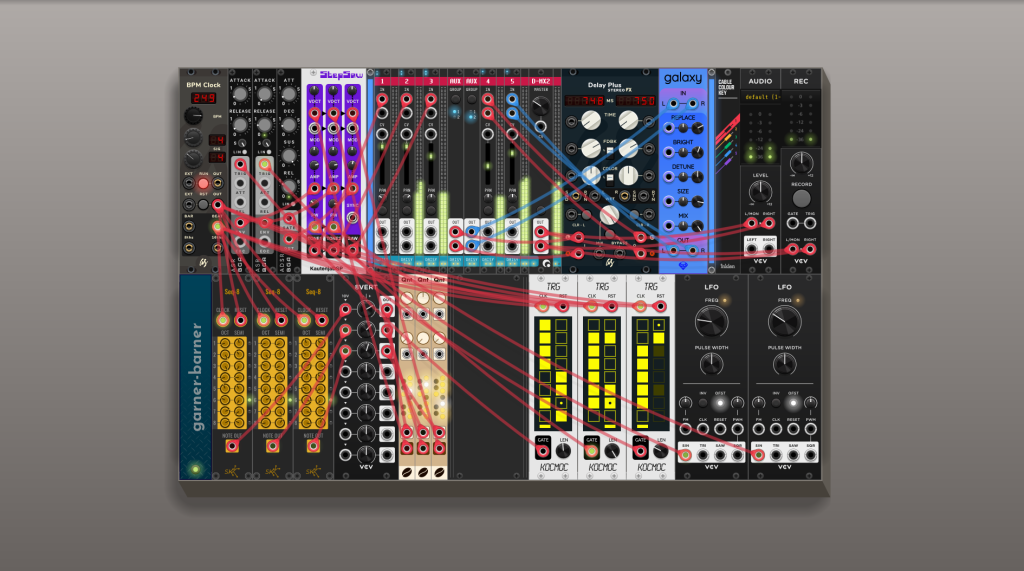The width and height of the screenshot is (1024, 571).
Task: Click NOTE OUT jack on the leftmost Seq-8
Action: point(232,446)
